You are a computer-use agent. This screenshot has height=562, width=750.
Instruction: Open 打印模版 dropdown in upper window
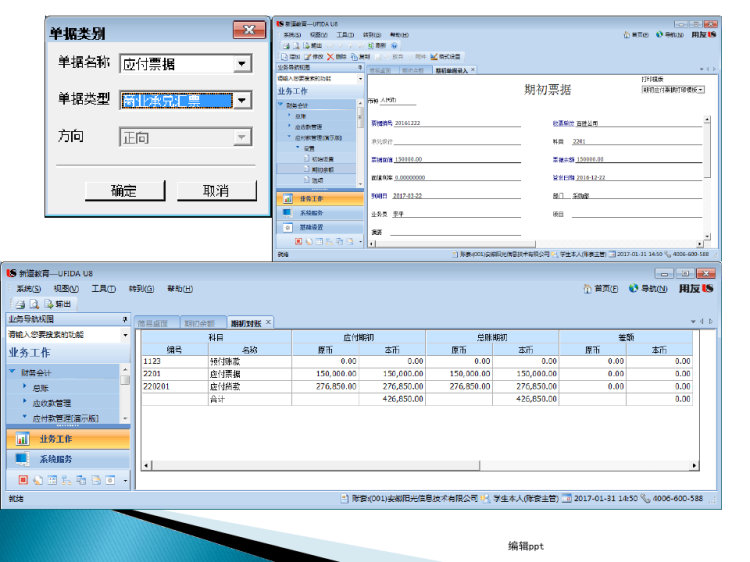coord(701,89)
